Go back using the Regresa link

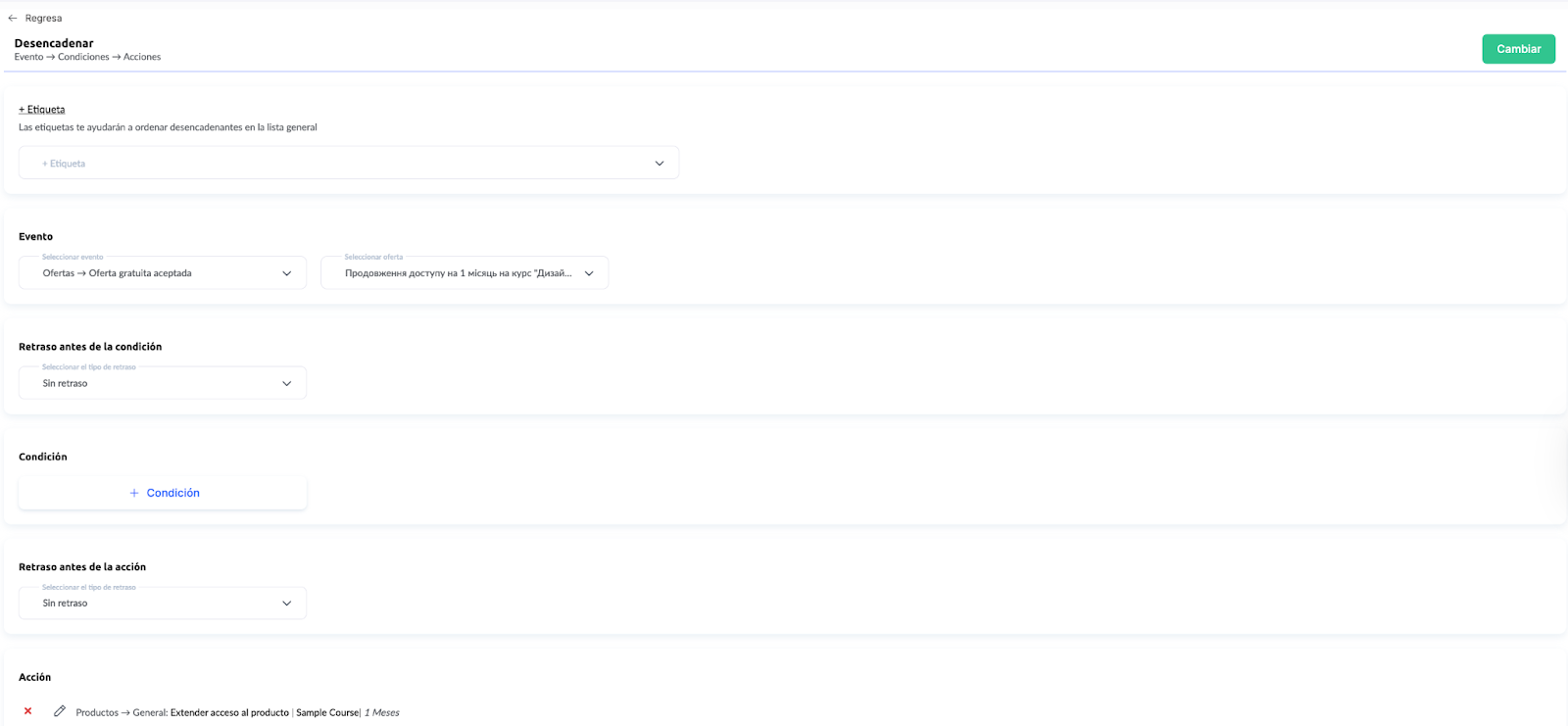(43, 19)
